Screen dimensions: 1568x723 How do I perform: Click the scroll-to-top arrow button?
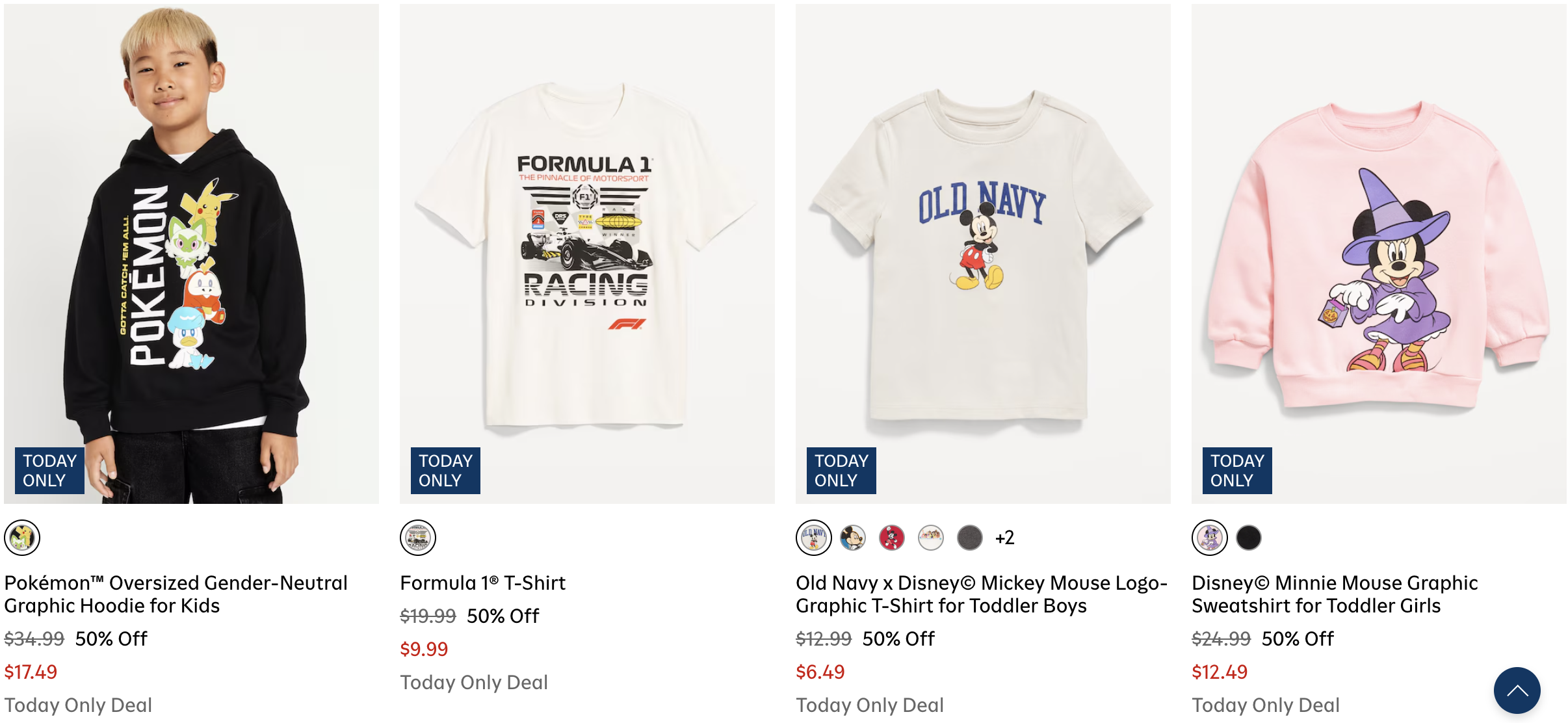[1517, 690]
